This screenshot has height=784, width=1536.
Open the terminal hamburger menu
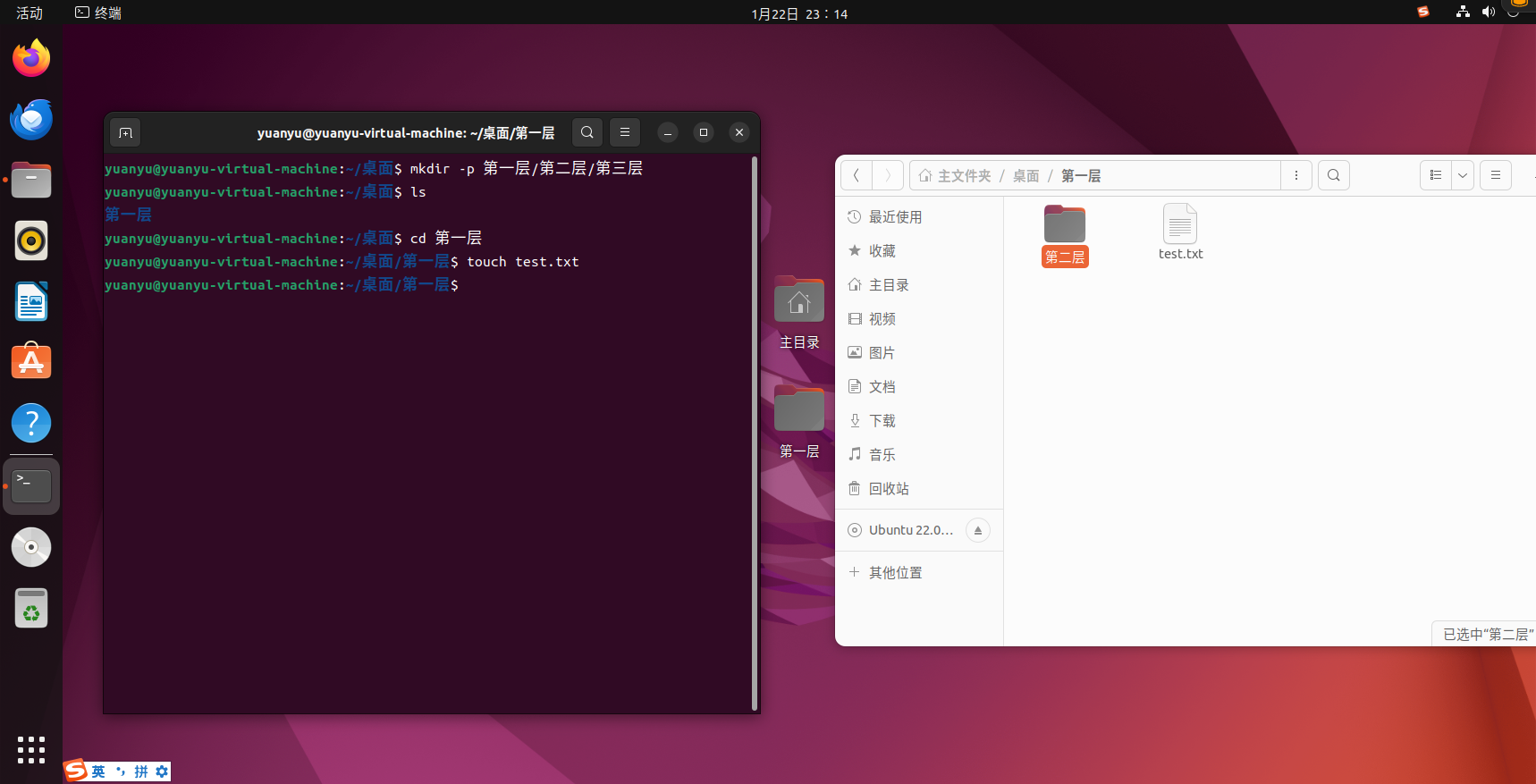pyautogui.click(x=625, y=132)
